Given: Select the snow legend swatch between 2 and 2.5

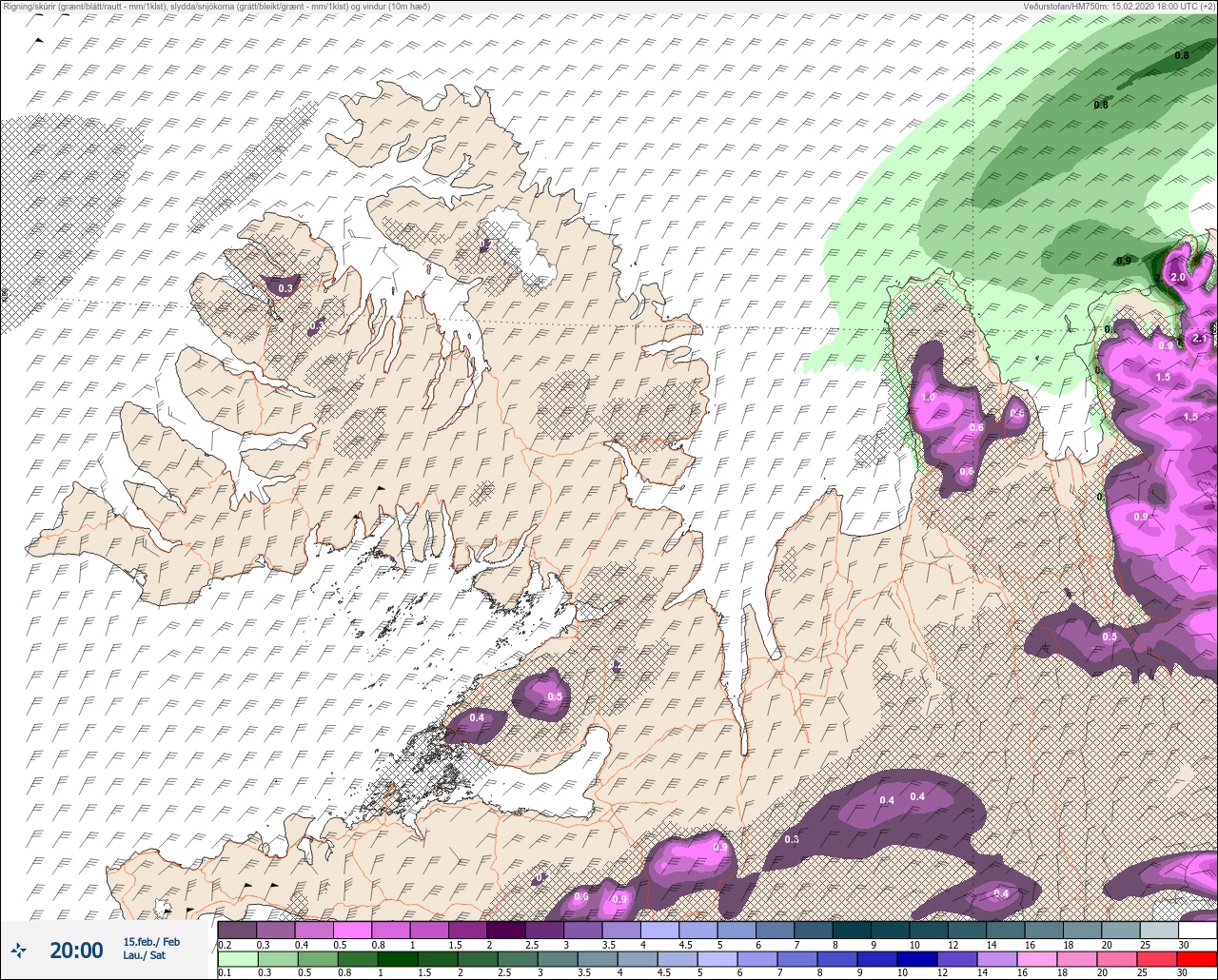Looking at the screenshot, I should click(506, 930).
